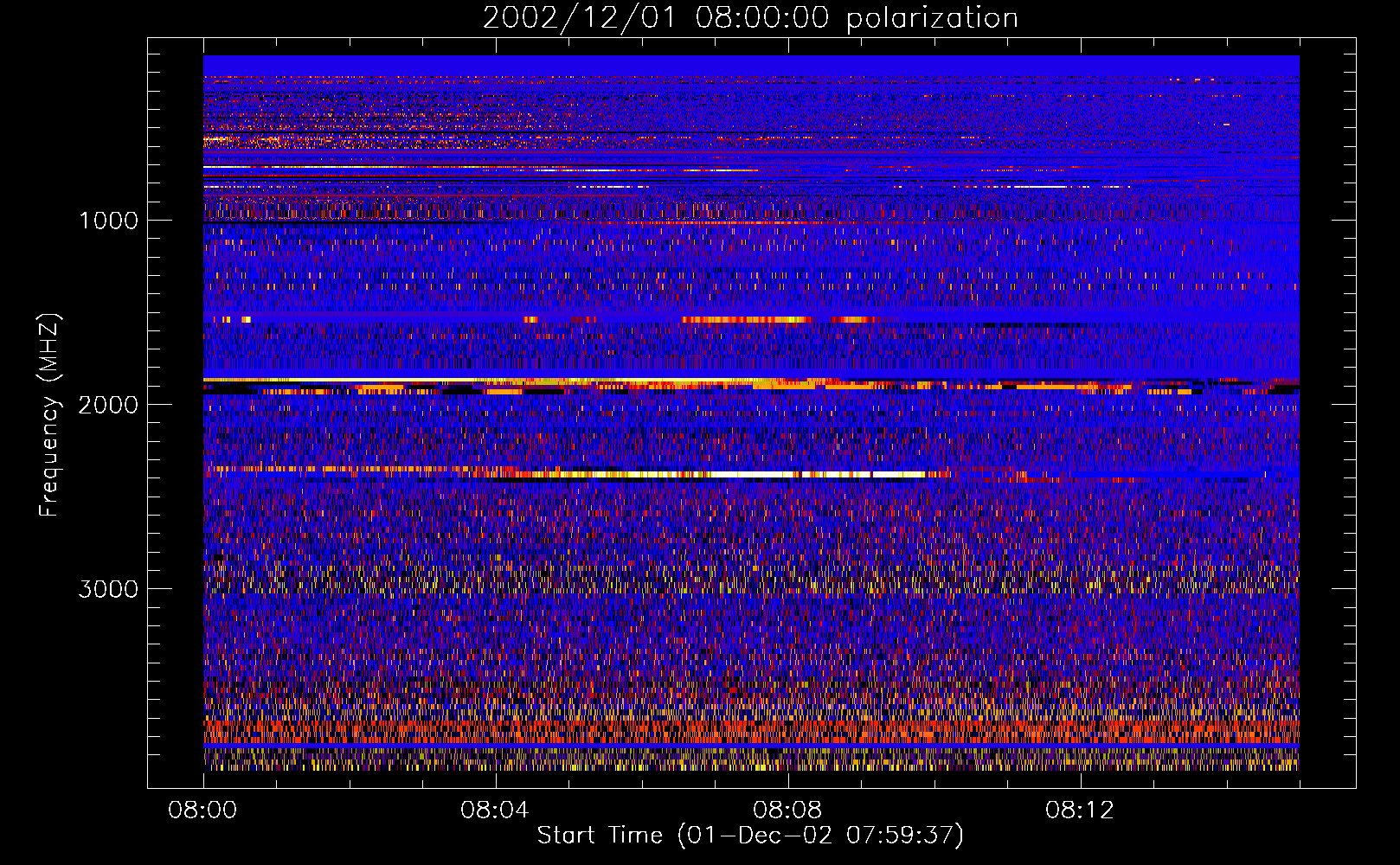Image resolution: width=1400 pixels, height=865 pixels.
Task: Click the '1000' frequency tick label
Action: click(x=108, y=221)
